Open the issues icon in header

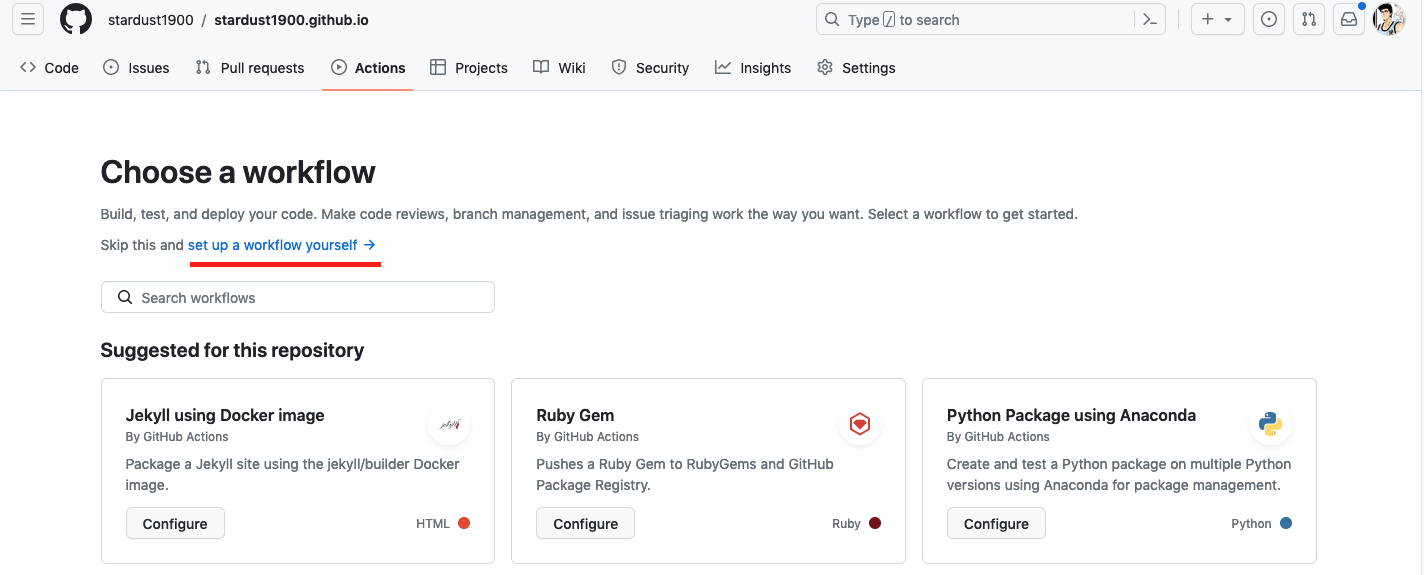click(1269, 19)
